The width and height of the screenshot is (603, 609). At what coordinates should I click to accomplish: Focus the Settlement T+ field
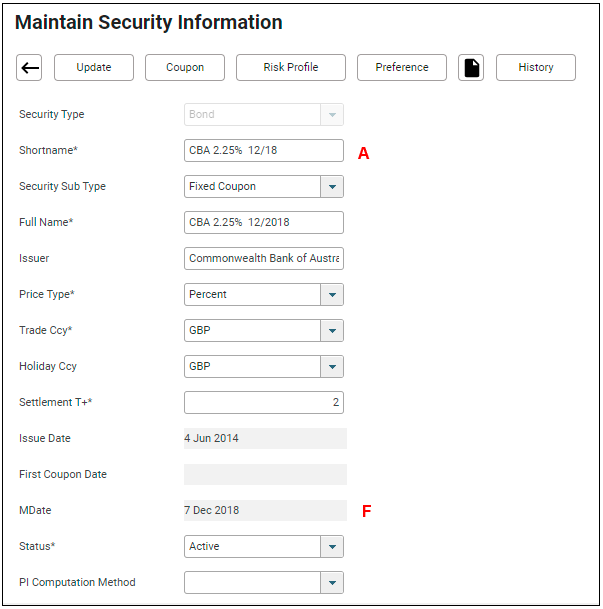click(264, 403)
